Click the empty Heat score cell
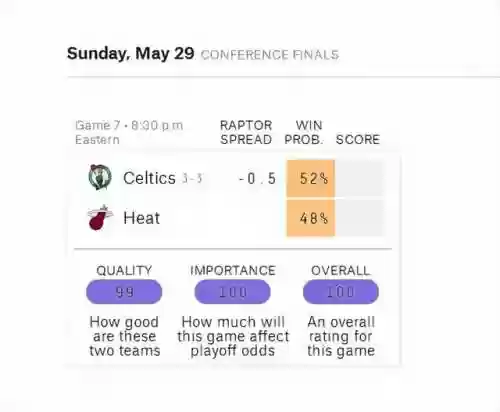 click(x=359, y=218)
